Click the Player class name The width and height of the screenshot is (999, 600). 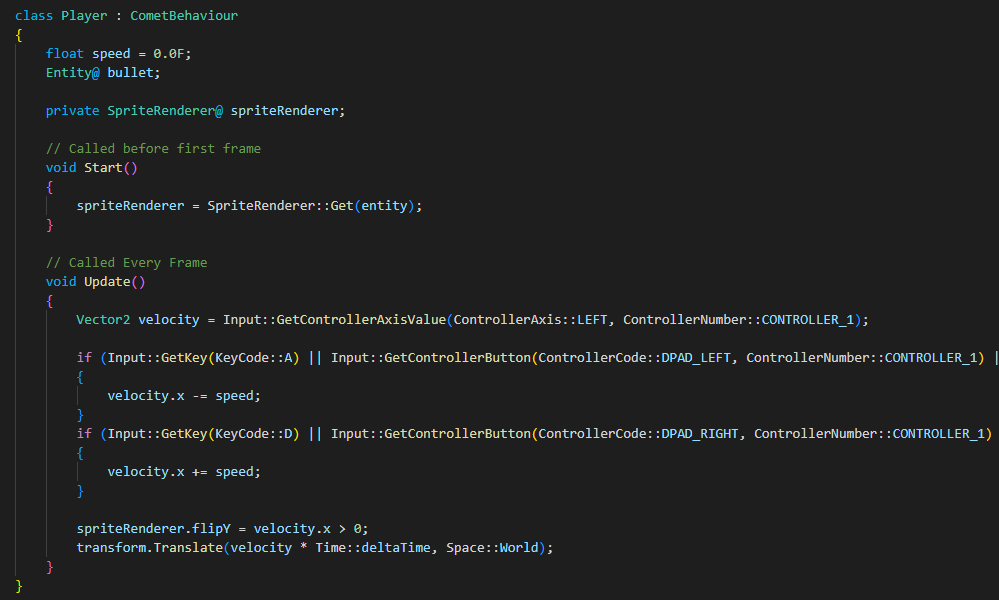click(84, 16)
